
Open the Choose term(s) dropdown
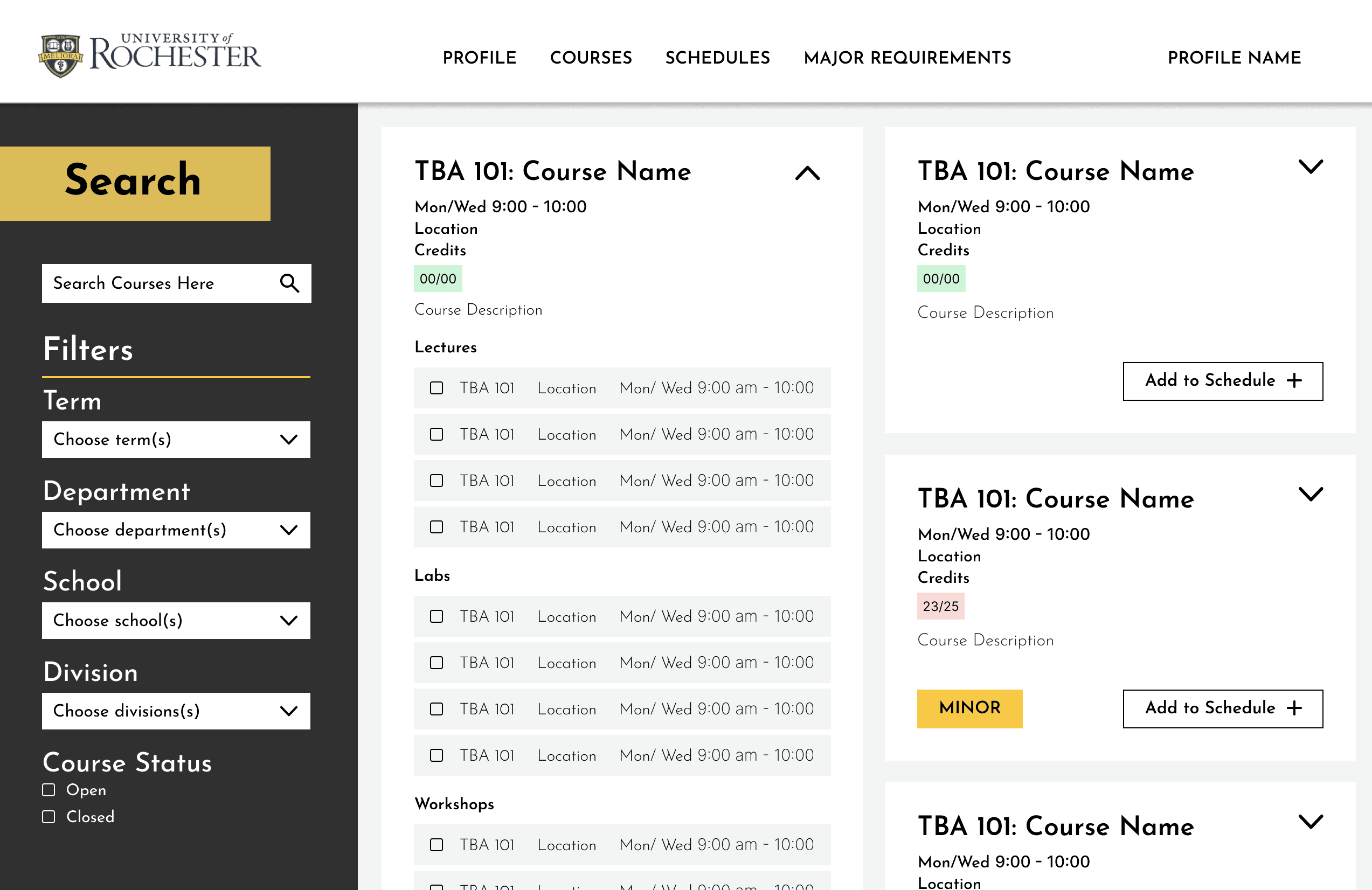click(x=176, y=439)
